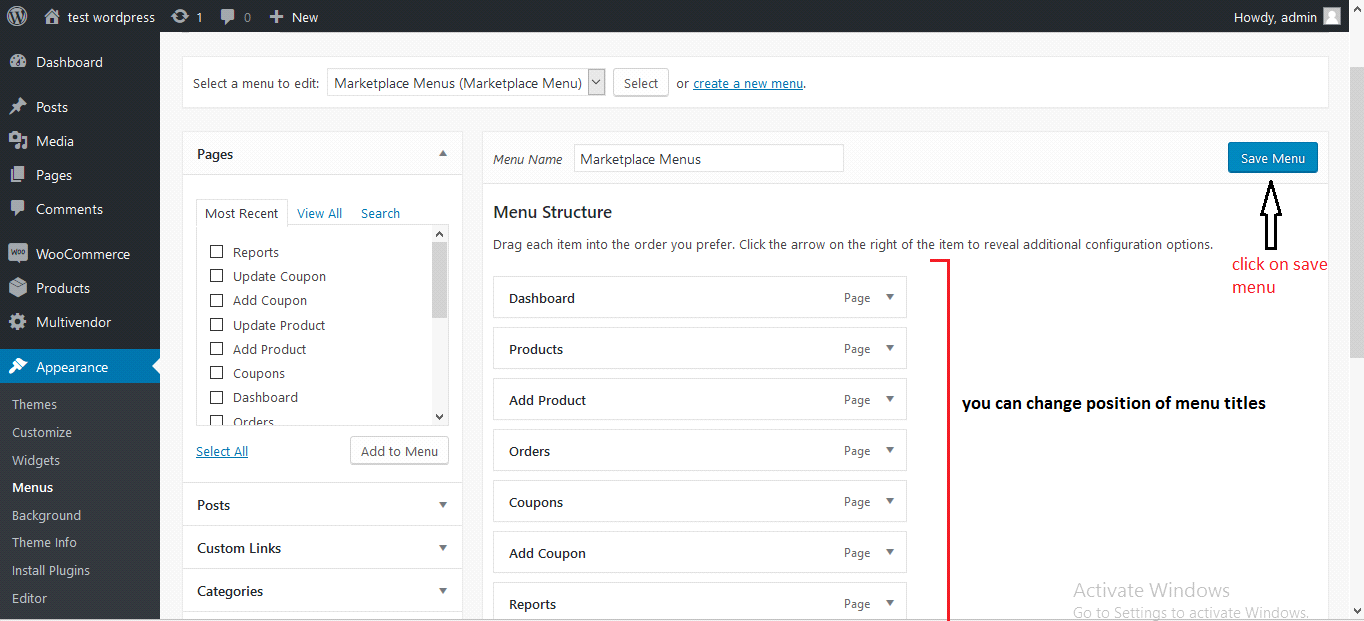Click the pages list scrollbar thumb
This screenshot has width=1364, height=621.
pos(439,280)
